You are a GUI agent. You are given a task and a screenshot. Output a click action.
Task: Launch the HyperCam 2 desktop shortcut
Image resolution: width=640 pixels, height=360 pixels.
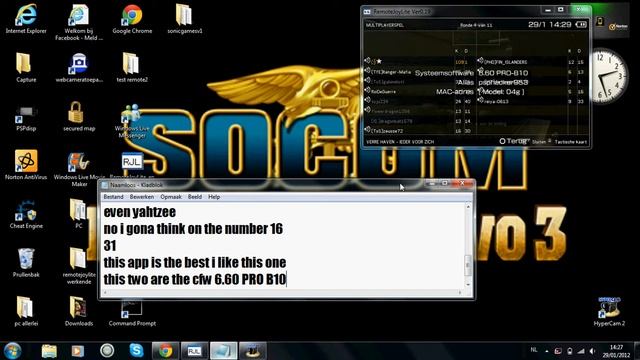click(x=609, y=311)
